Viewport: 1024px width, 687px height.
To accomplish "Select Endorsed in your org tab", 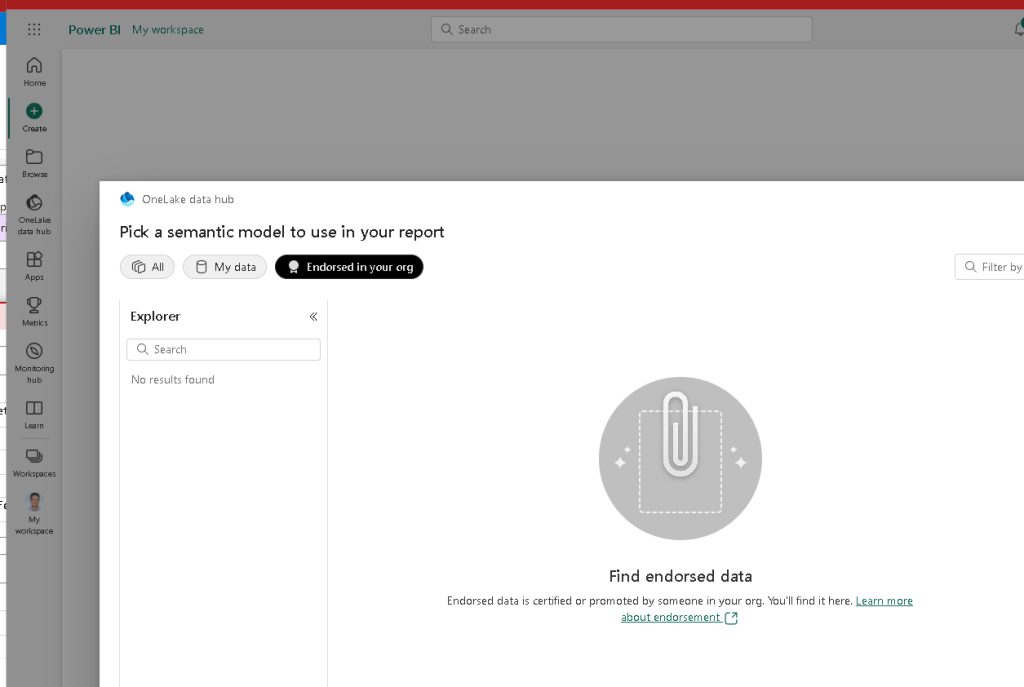I will tap(349, 266).
